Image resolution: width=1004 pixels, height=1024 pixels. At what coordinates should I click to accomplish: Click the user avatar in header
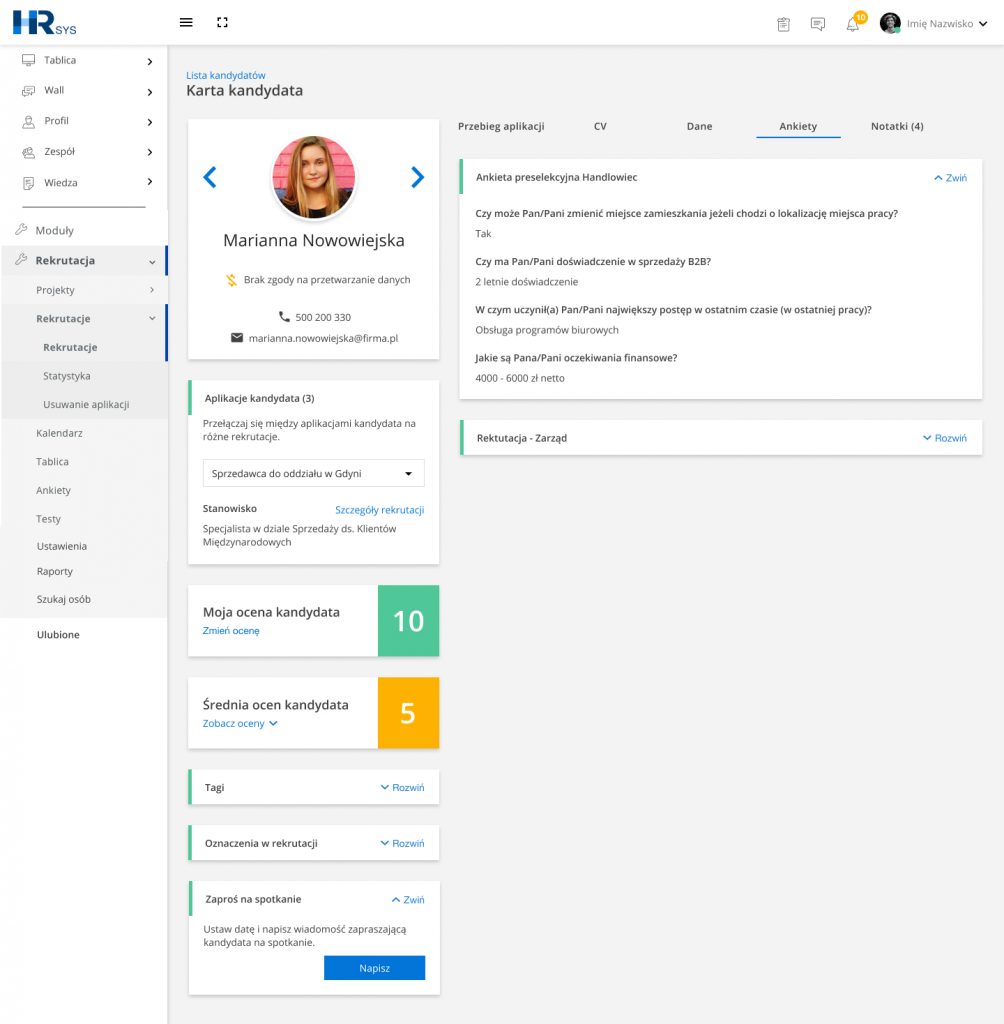(x=890, y=23)
